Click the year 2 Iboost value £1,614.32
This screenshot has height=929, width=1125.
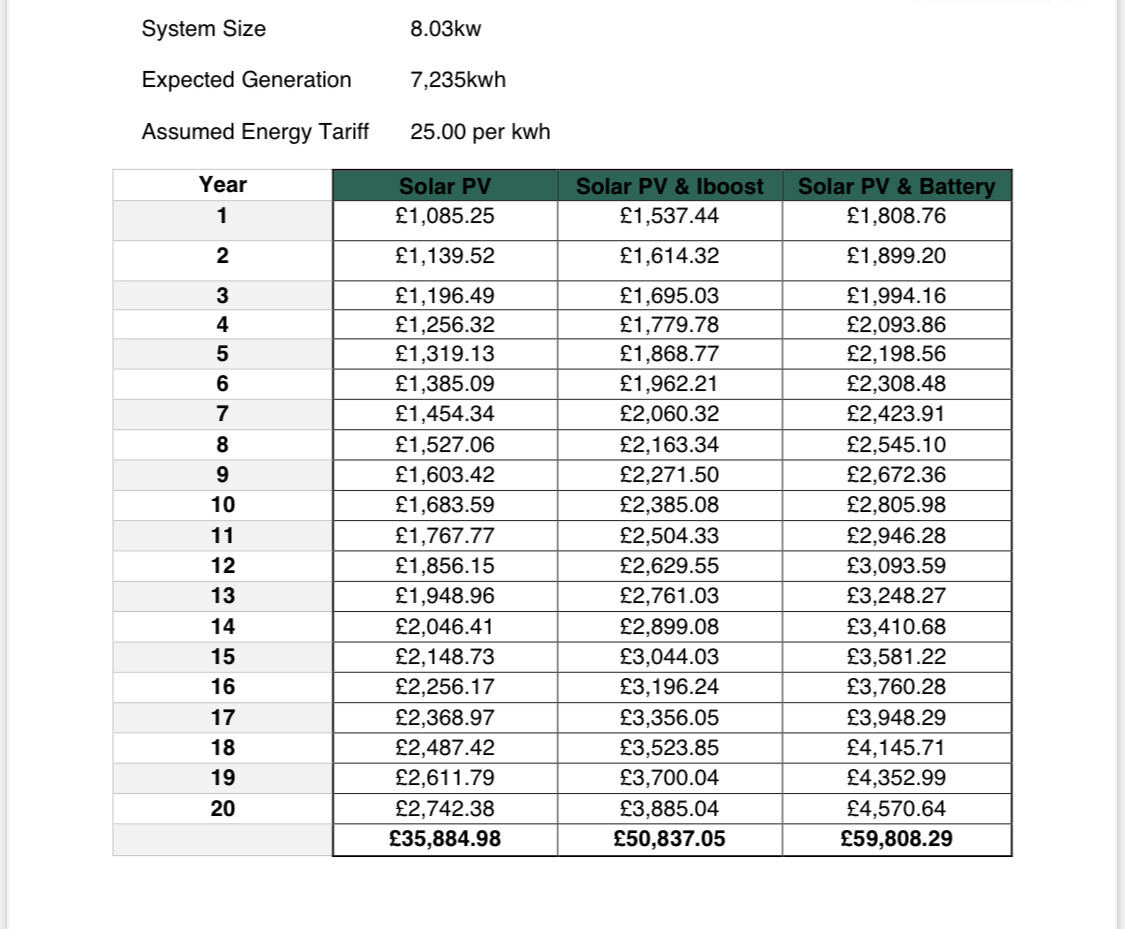pos(669,256)
